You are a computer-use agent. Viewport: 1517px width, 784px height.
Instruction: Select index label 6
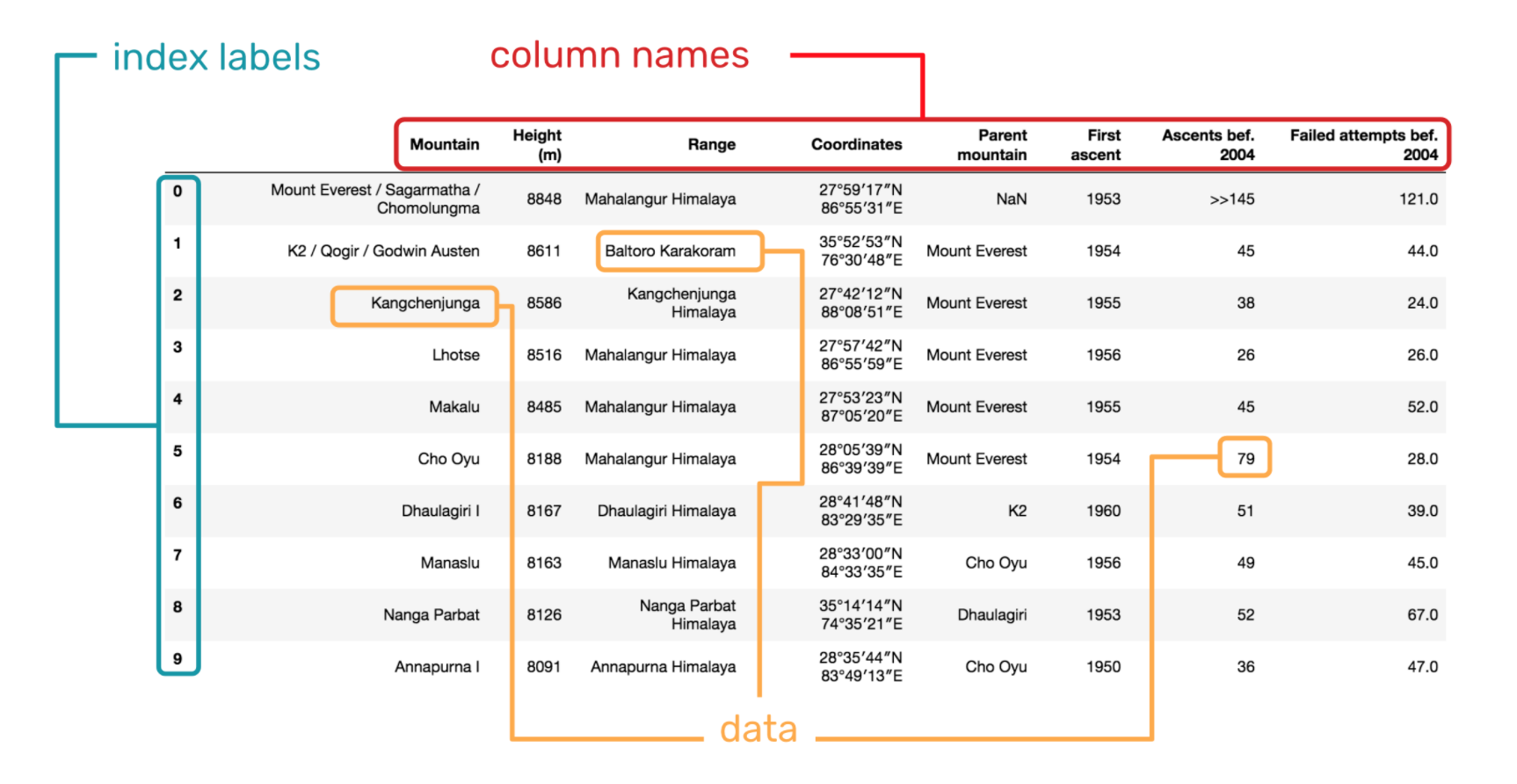click(x=178, y=502)
